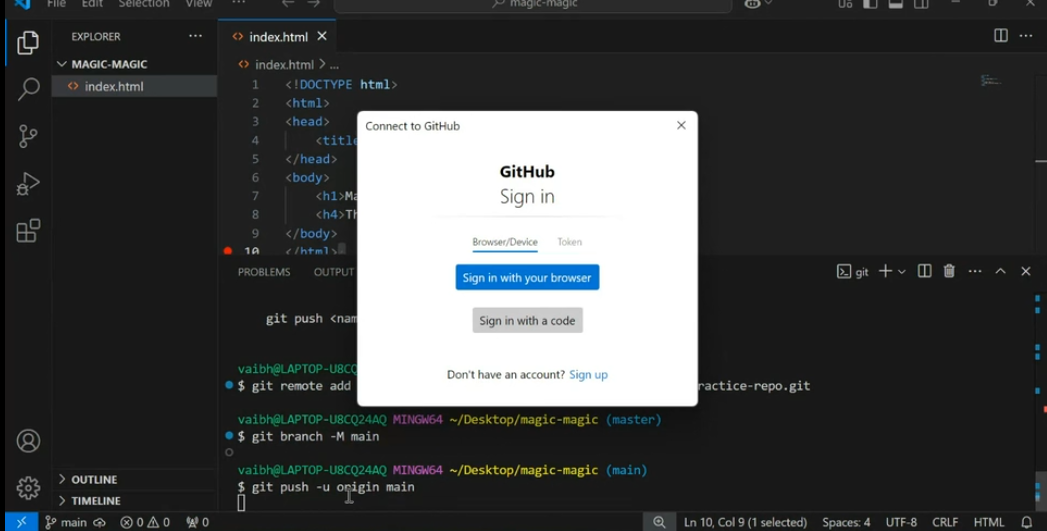1047x531 pixels.
Task: Split the editor to the right
Action: pos(1000,36)
